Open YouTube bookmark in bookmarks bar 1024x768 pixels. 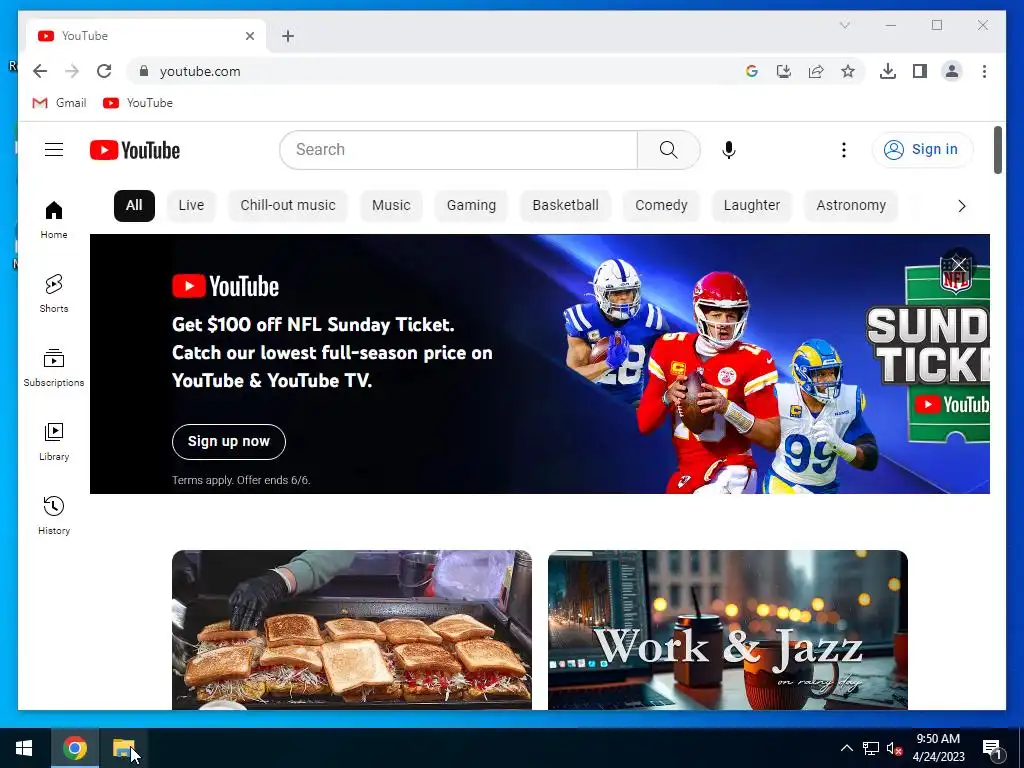point(138,103)
